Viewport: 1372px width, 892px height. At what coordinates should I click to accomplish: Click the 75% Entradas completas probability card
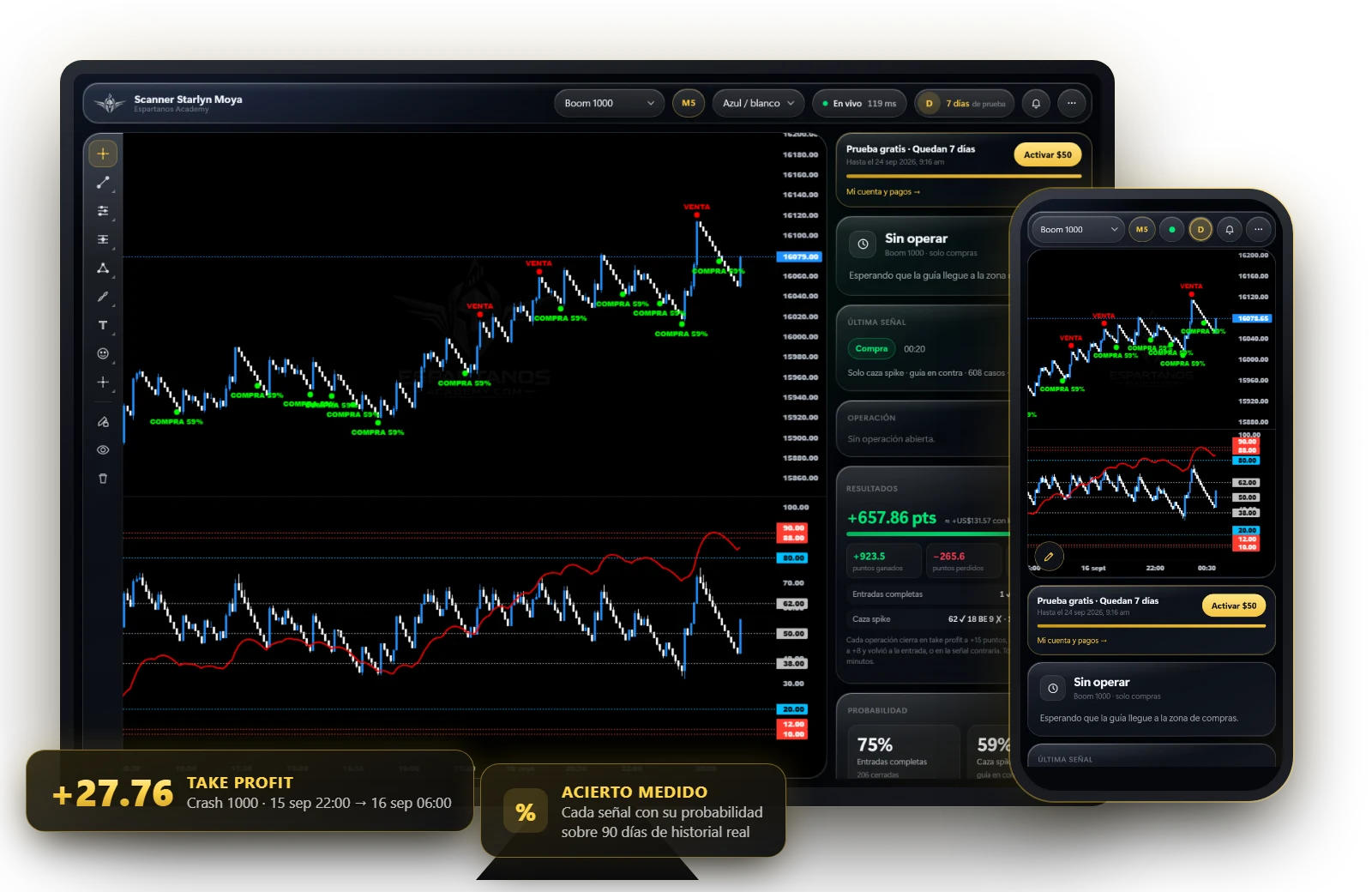tap(904, 752)
